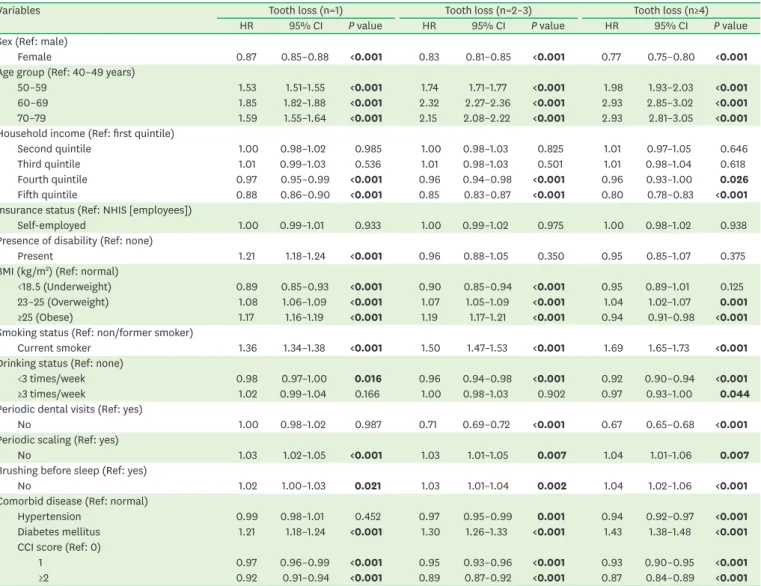
Task: Click 'Presence of disability (Ref: none)' label
Action: click(x=76, y=241)
